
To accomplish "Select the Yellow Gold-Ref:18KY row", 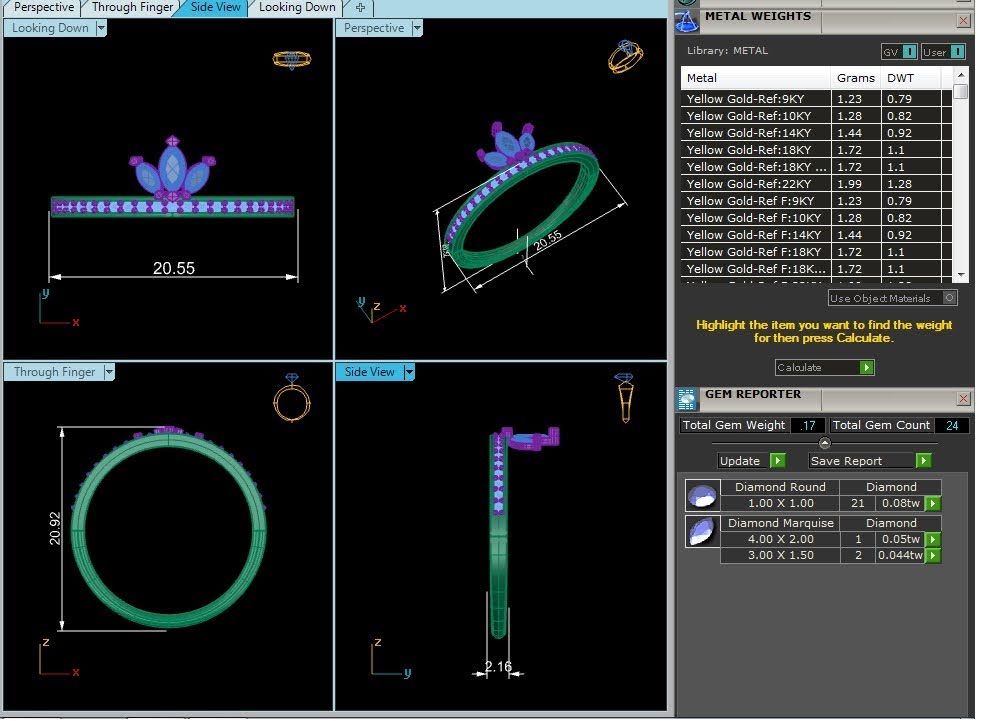I will tap(816, 150).
